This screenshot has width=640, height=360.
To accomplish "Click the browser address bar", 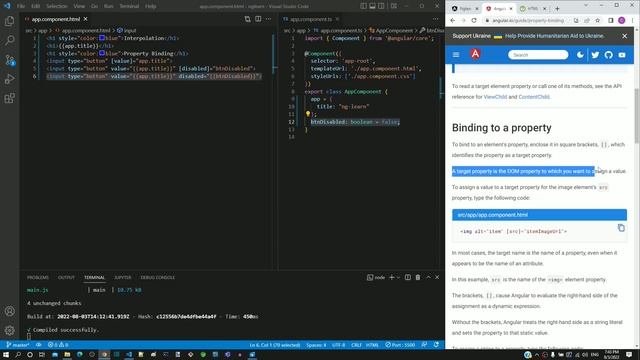I will tap(528, 20).
